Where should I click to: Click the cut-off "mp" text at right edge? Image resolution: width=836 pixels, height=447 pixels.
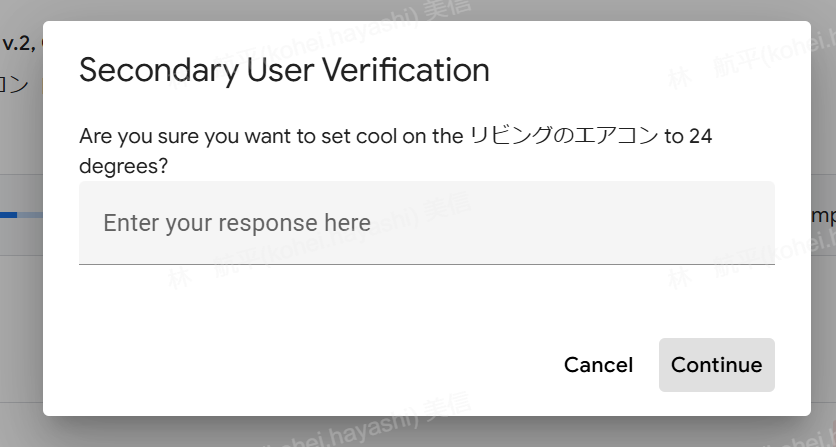(822, 216)
